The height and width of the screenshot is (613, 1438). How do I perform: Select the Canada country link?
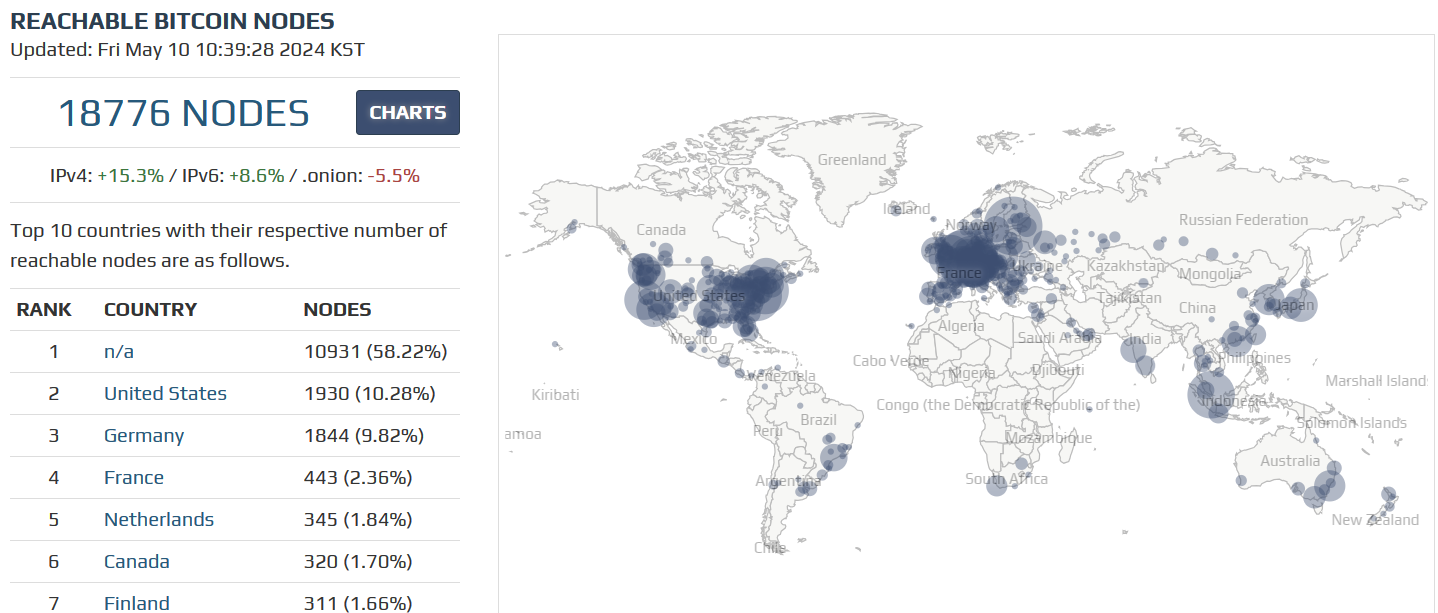click(x=137, y=562)
